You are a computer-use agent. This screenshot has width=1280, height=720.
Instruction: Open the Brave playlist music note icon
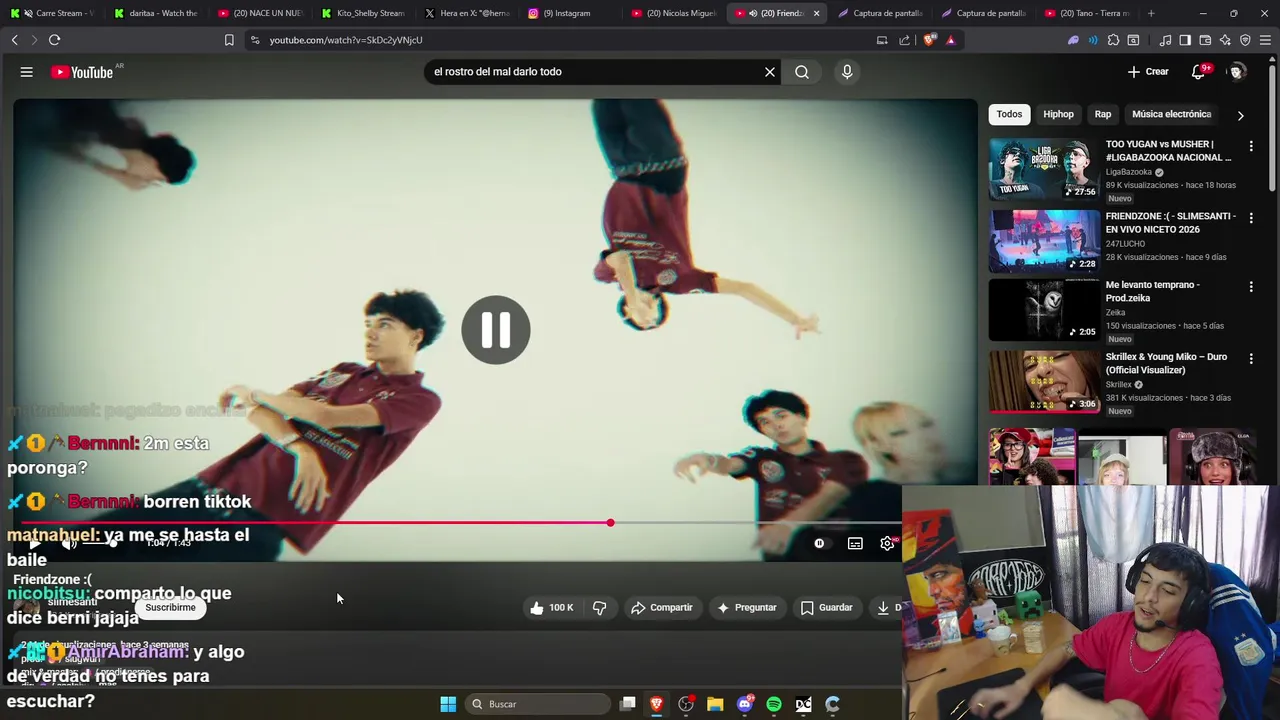point(1165,40)
